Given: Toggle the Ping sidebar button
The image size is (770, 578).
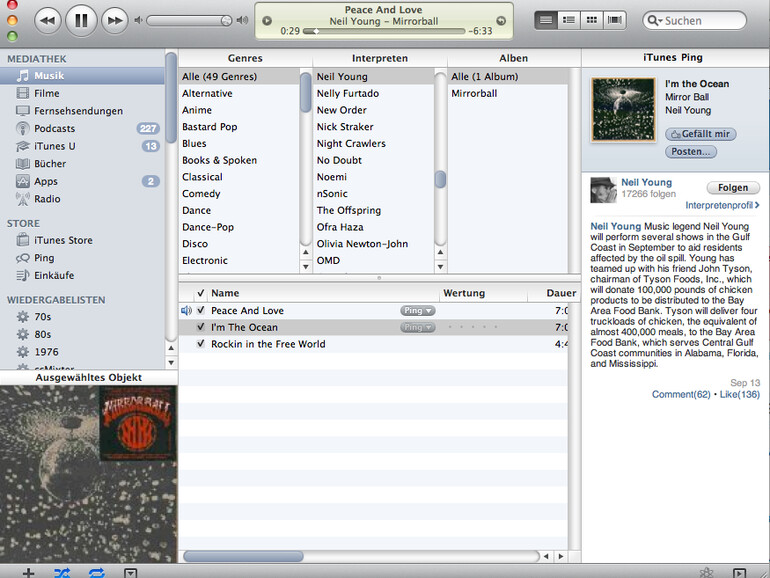Looking at the screenshot, I should click(x=739, y=573).
